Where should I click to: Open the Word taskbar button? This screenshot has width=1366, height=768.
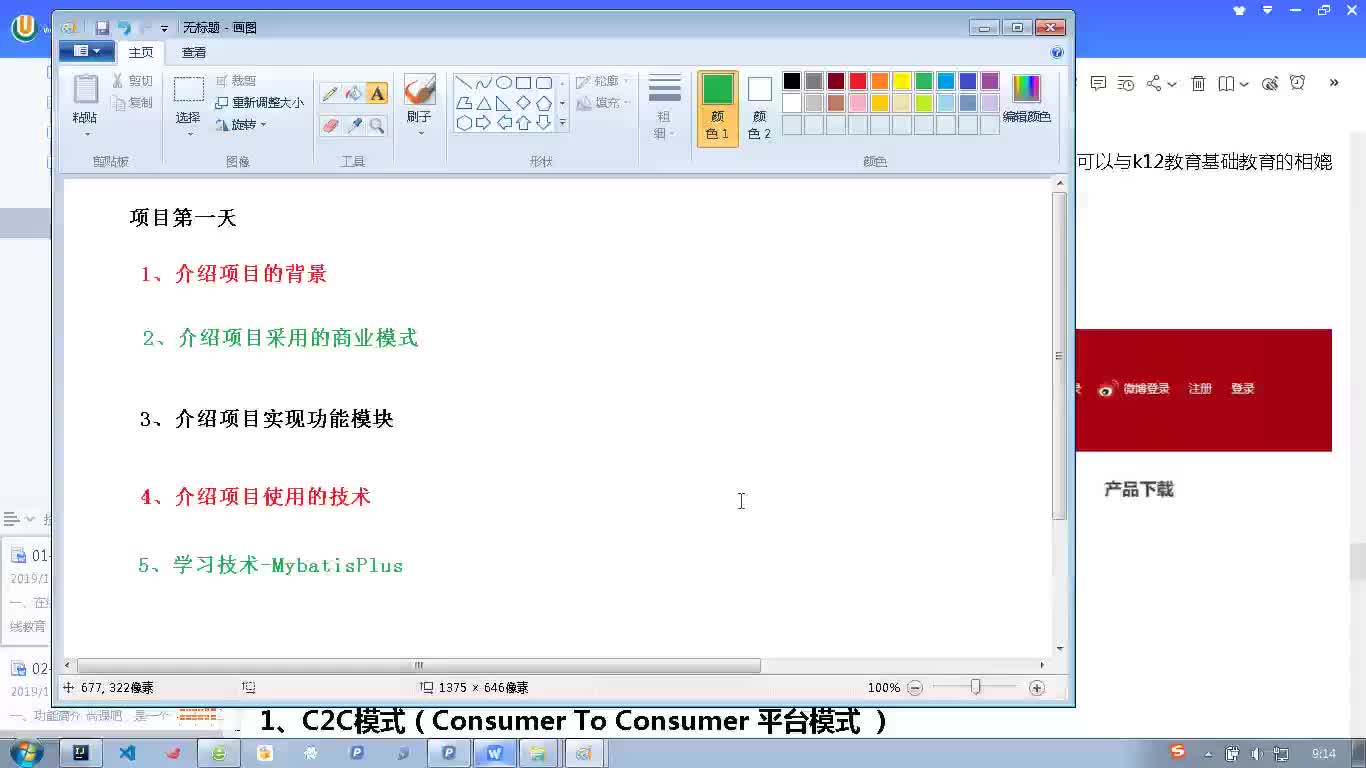494,753
